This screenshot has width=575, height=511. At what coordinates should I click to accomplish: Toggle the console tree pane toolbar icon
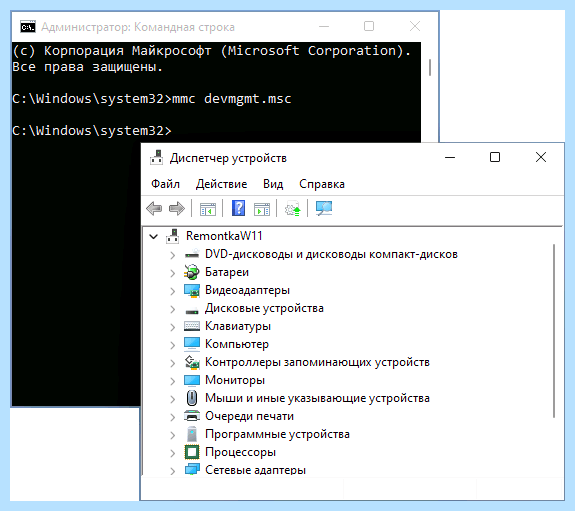[x=208, y=209]
